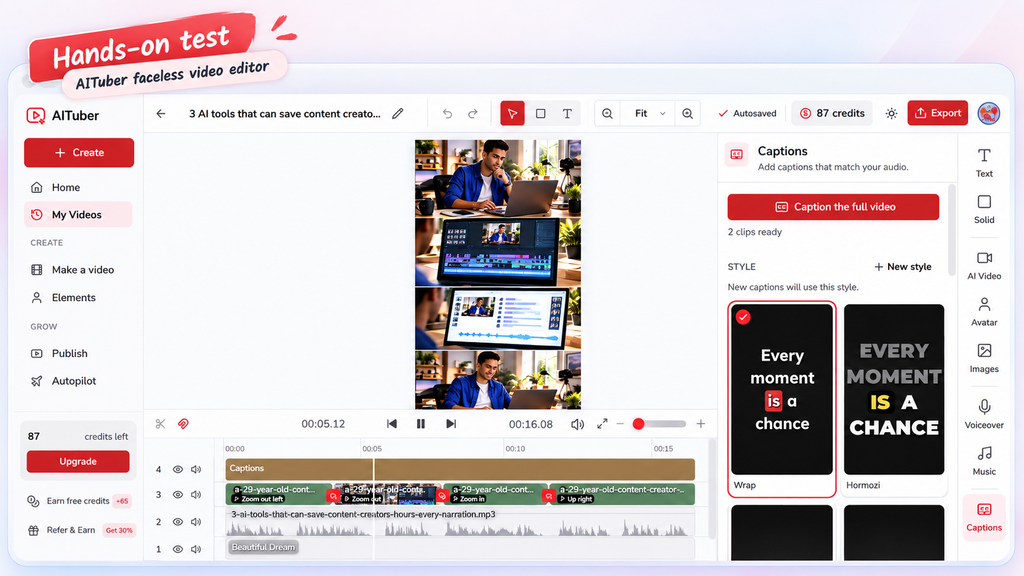Expand the timeline with the fullscreen arrows

coord(602,424)
